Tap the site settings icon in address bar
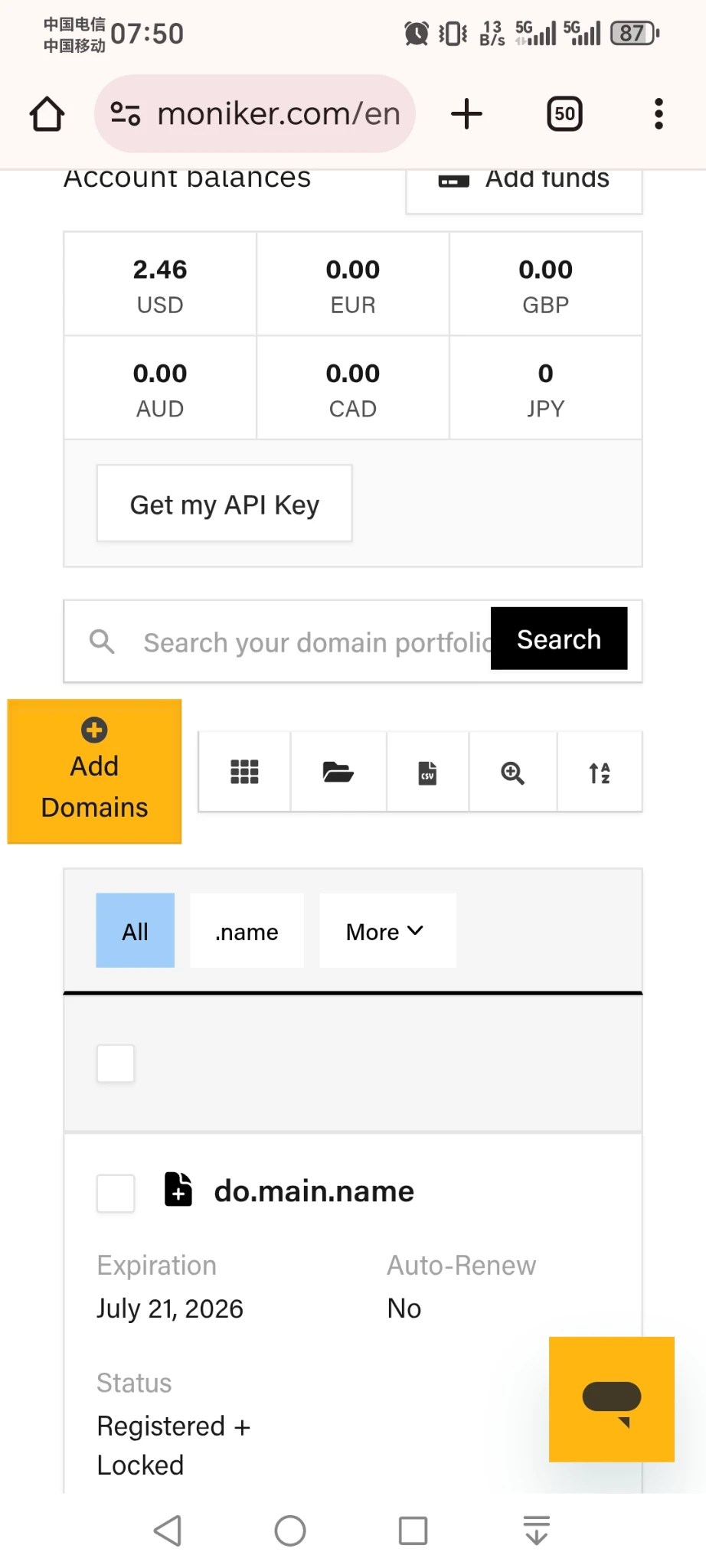Image resolution: width=706 pixels, height=1568 pixels. pos(126,114)
